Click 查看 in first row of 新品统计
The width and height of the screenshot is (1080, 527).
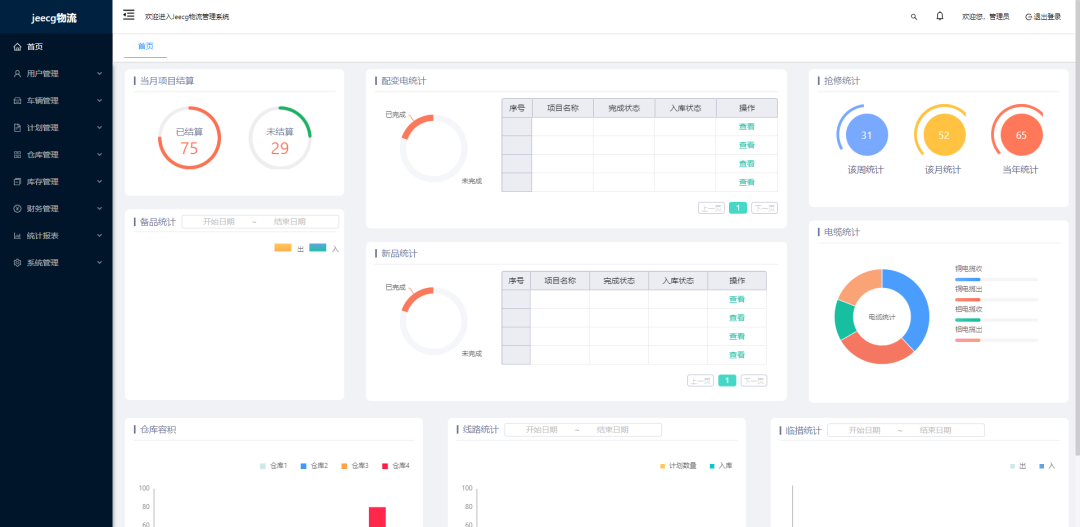click(x=737, y=300)
